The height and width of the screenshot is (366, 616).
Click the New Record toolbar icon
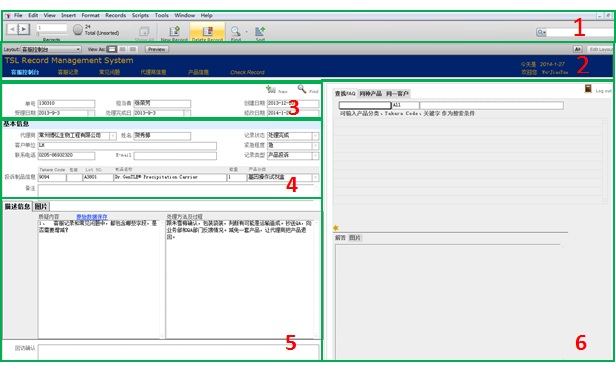174,31
